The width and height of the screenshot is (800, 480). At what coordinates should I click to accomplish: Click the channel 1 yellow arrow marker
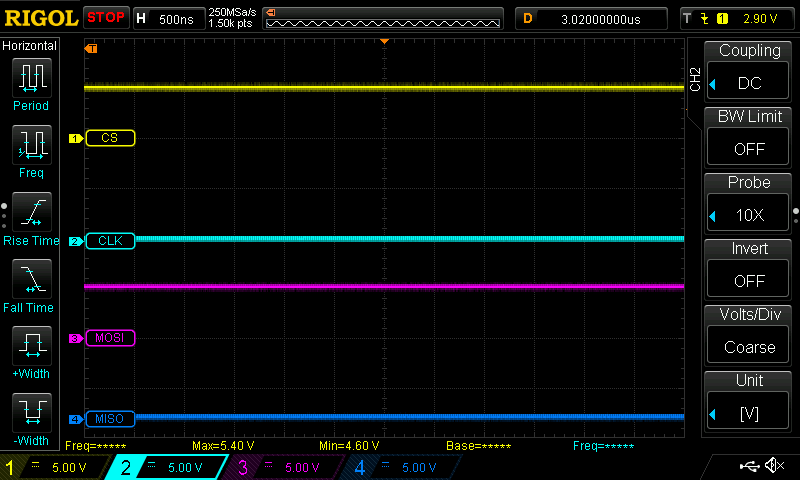[76, 138]
